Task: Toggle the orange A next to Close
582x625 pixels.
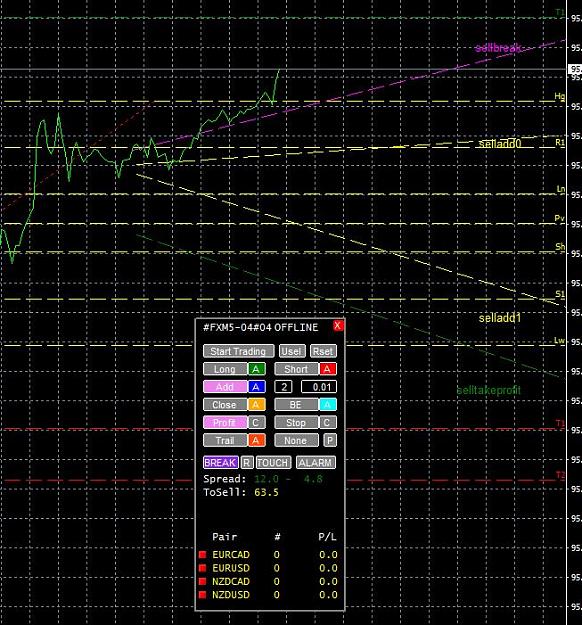Action: [x=256, y=405]
